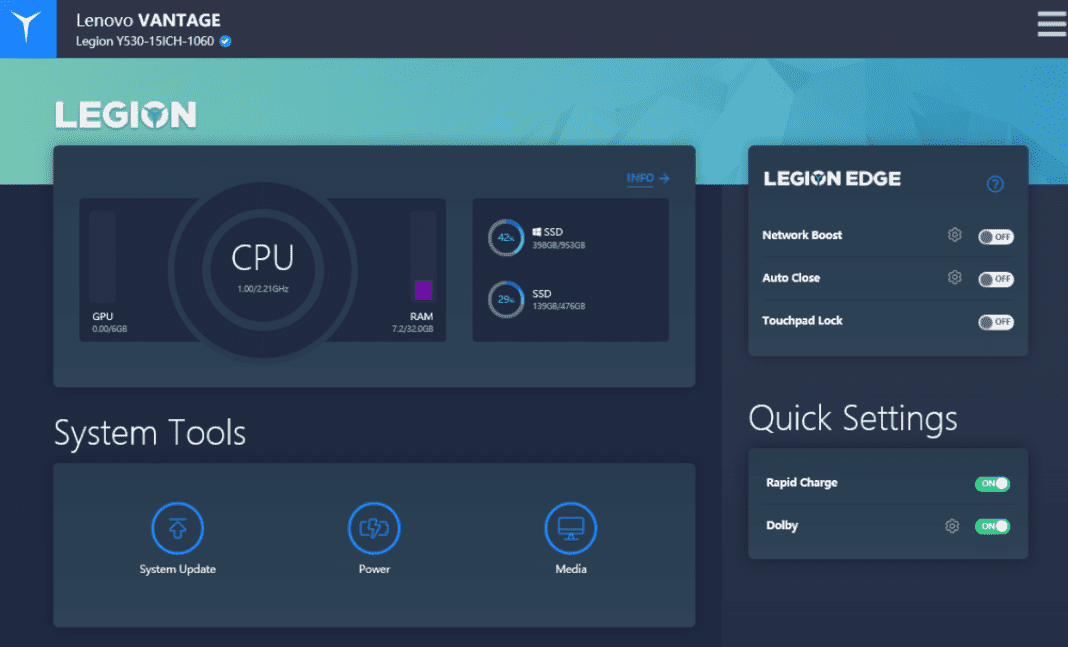Click the Legion Y530-15ICH-1060 device name
Screen dimensions: 1068x647
coord(145,41)
